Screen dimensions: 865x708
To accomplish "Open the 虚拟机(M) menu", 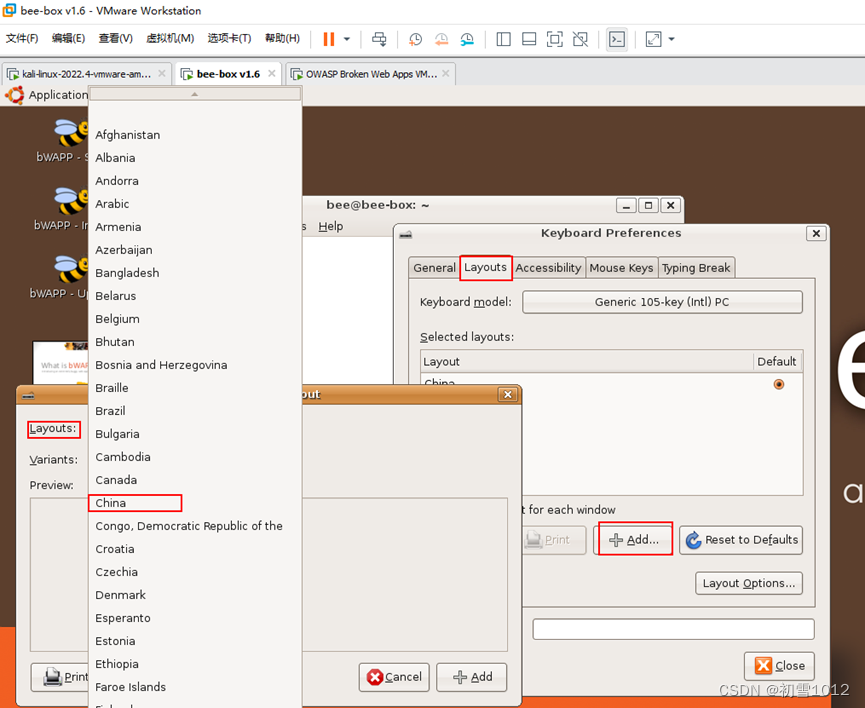I will (170, 38).
